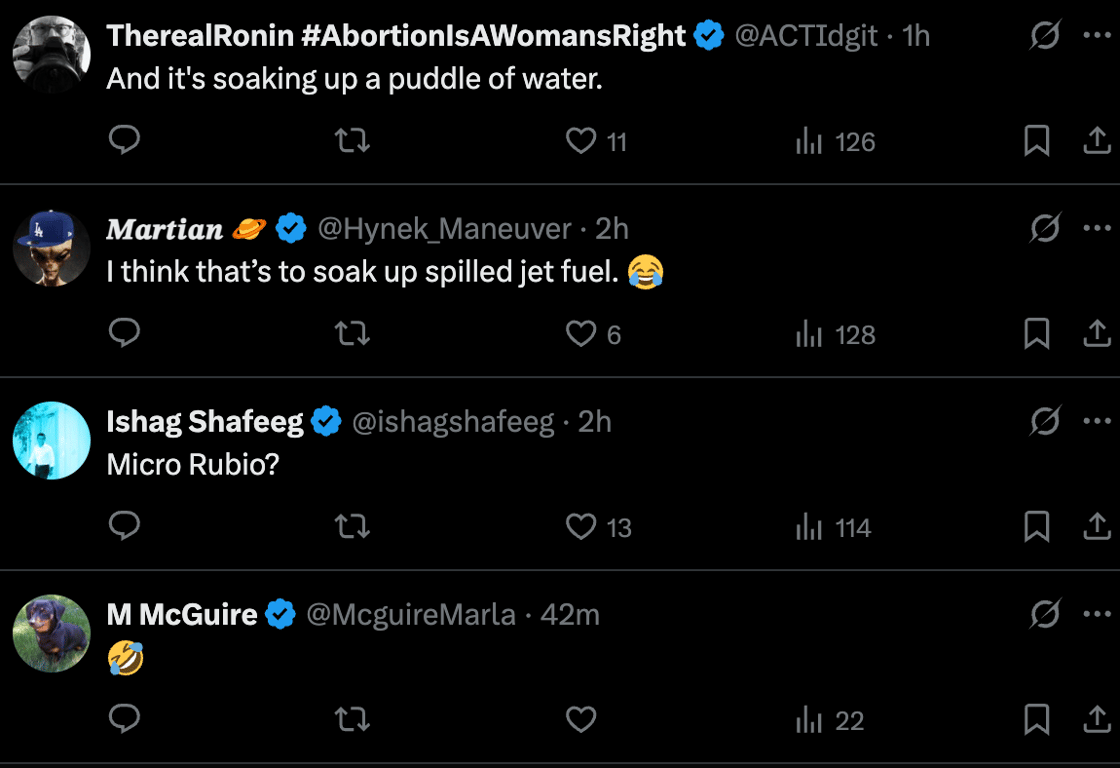Viewport: 1120px width, 768px height.
Task: Open Martian's alien avatar thumbnail
Action: 52,248
